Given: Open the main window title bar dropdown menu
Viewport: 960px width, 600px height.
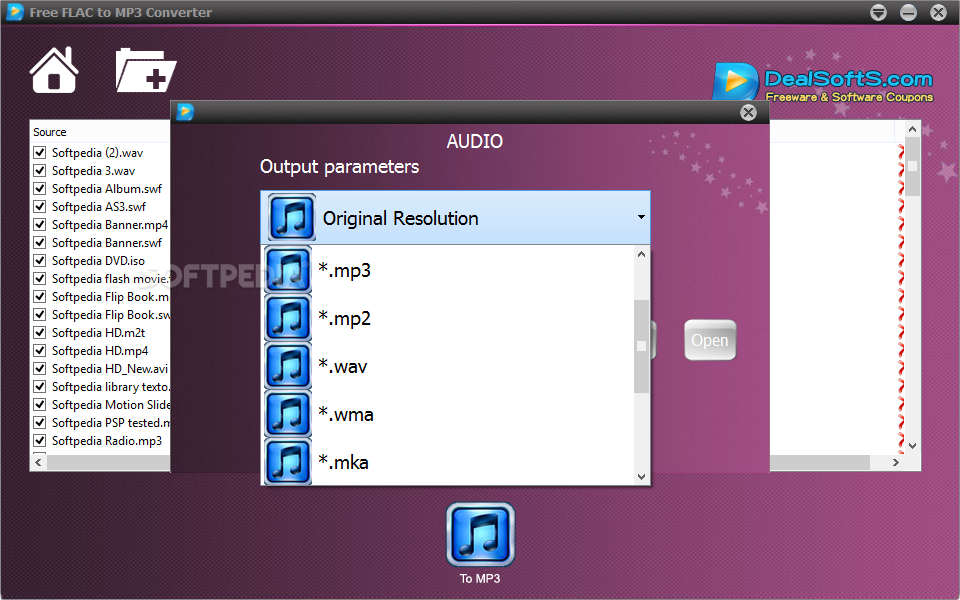Looking at the screenshot, I should pos(879,12).
